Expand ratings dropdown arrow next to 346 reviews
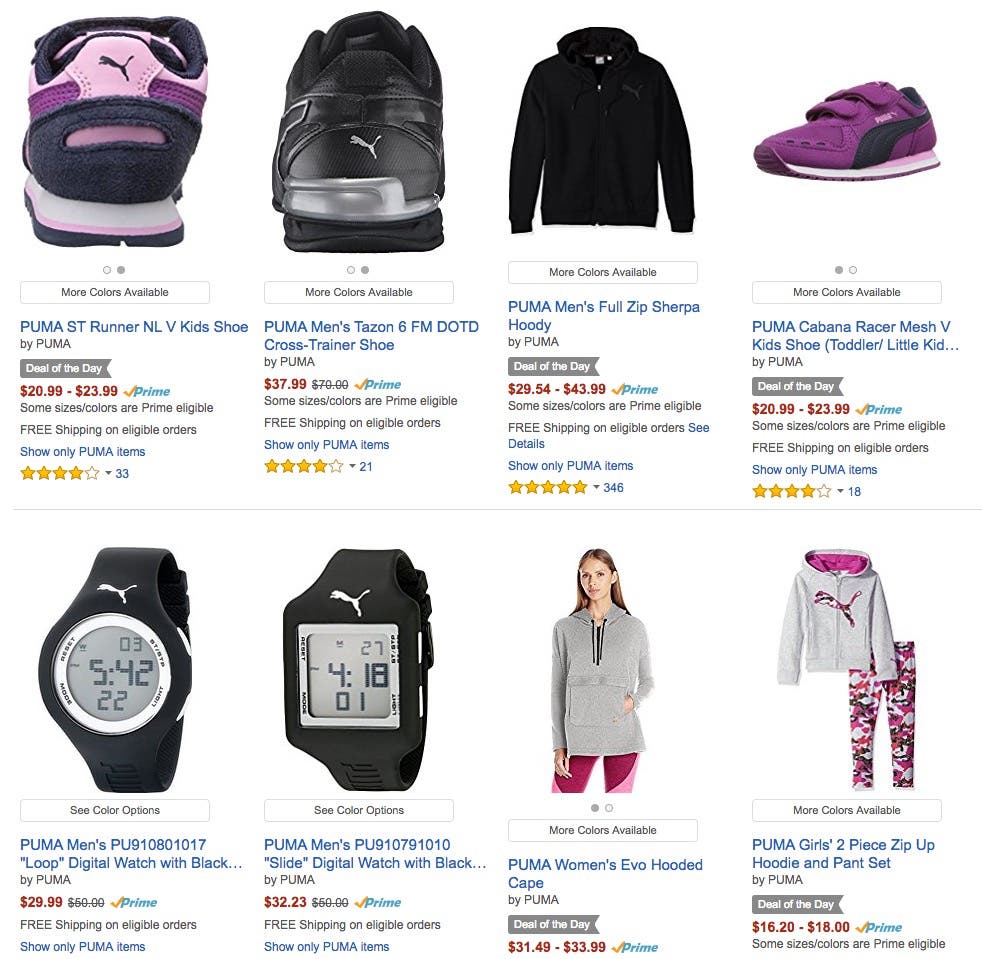This screenshot has height=959, width=982. click(596, 487)
